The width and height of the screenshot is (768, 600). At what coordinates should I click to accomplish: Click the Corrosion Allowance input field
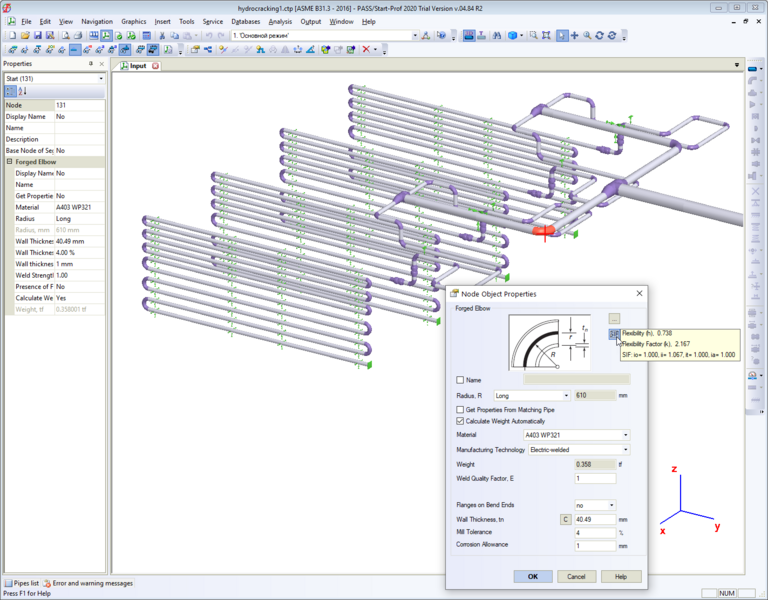[x=595, y=545]
